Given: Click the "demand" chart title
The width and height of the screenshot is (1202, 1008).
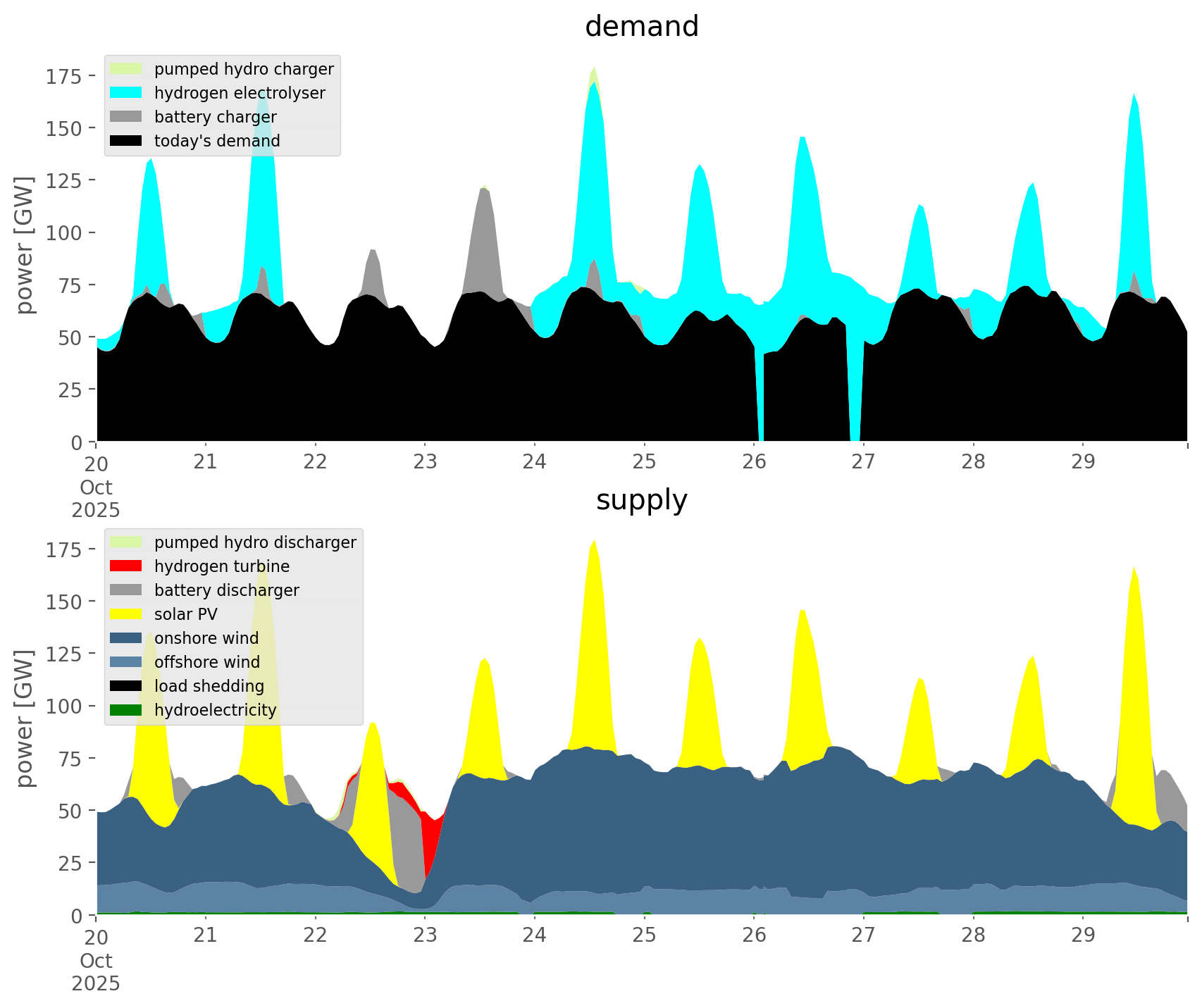Looking at the screenshot, I should 641,27.
